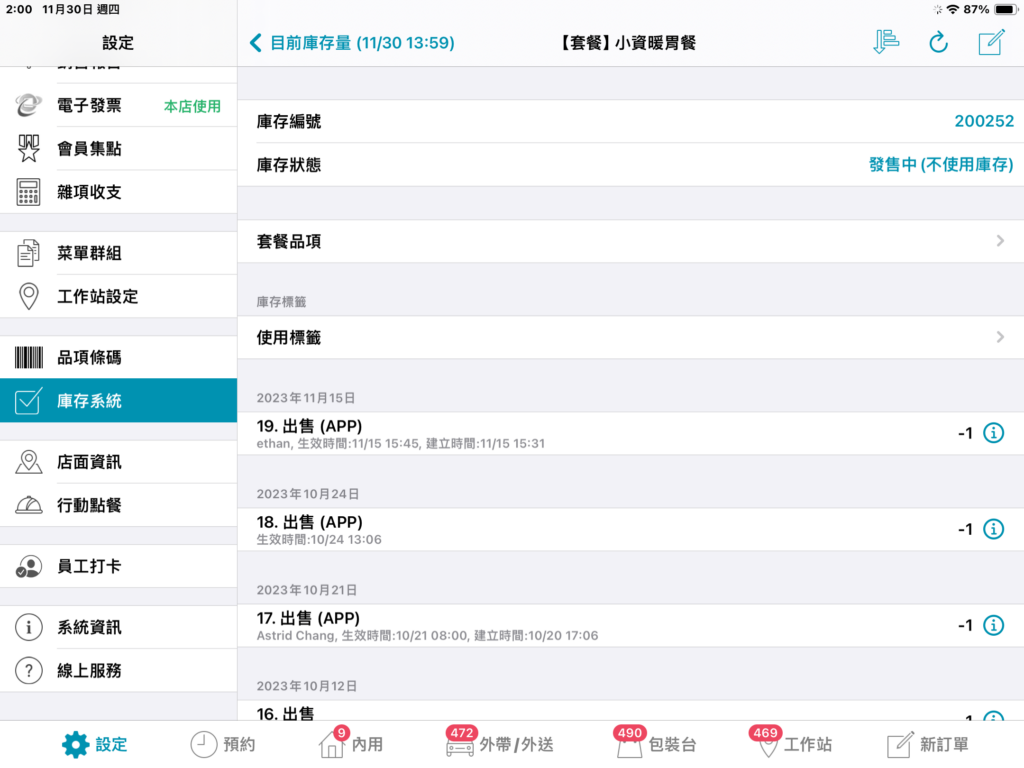Go back to 目前庫存量 list
The width and height of the screenshot is (1024, 768).
[352, 43]
